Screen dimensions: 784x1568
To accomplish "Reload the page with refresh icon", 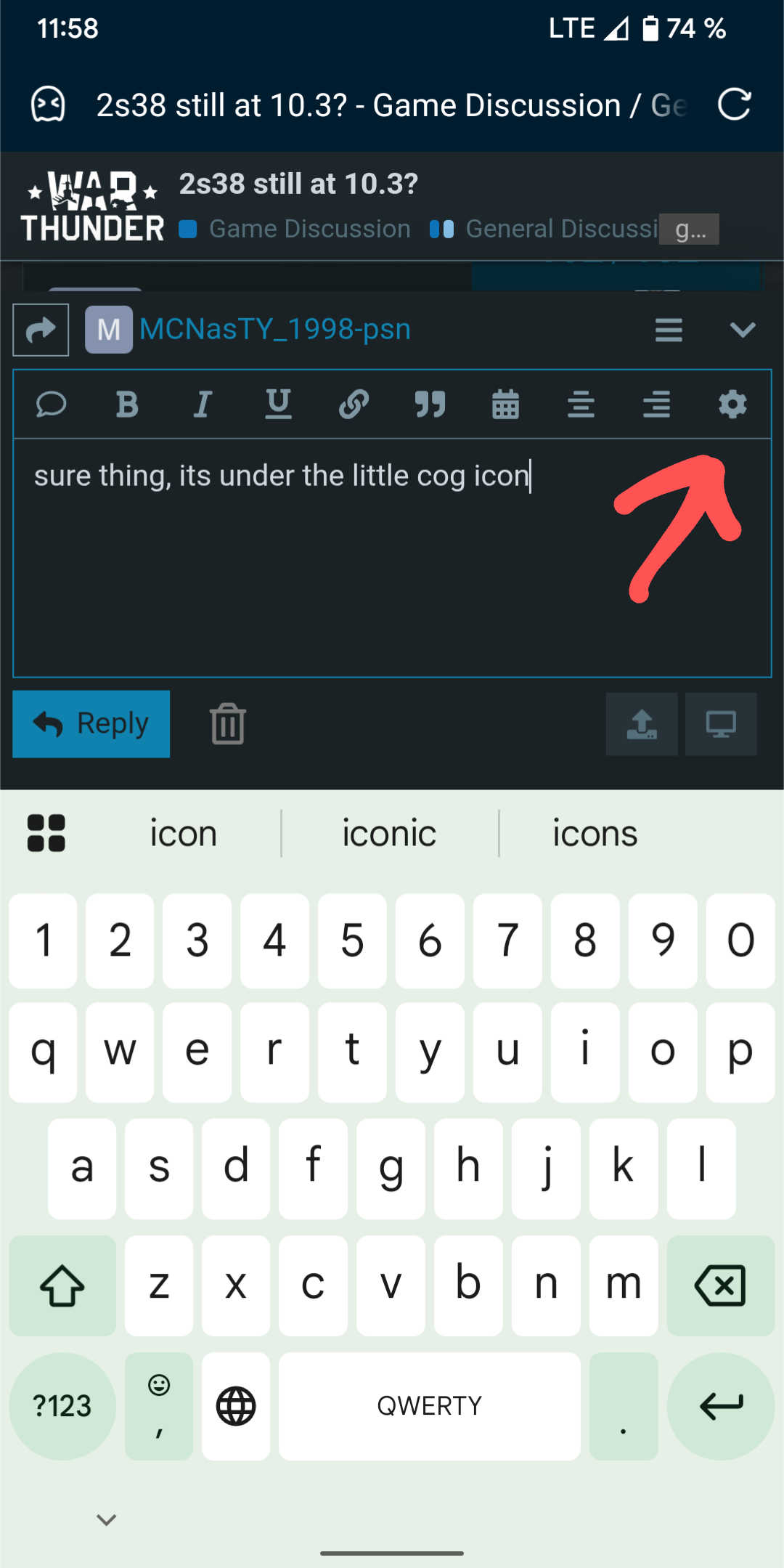I will (734, 105).
